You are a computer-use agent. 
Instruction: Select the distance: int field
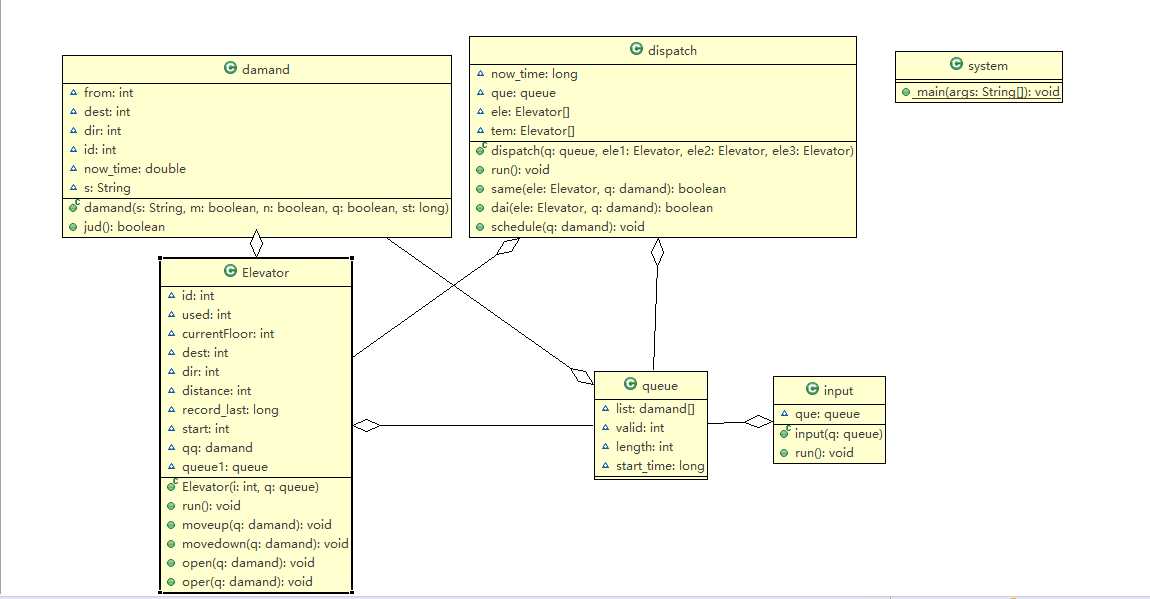pos(216,391)
